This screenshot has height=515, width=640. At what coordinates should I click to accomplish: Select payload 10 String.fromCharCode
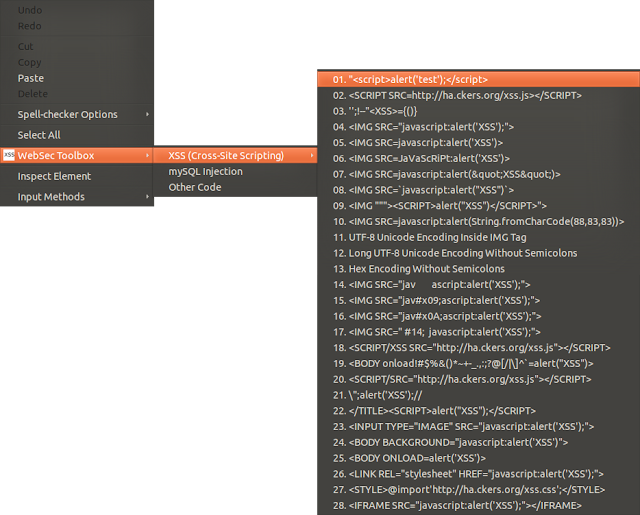tap(478, 222)
